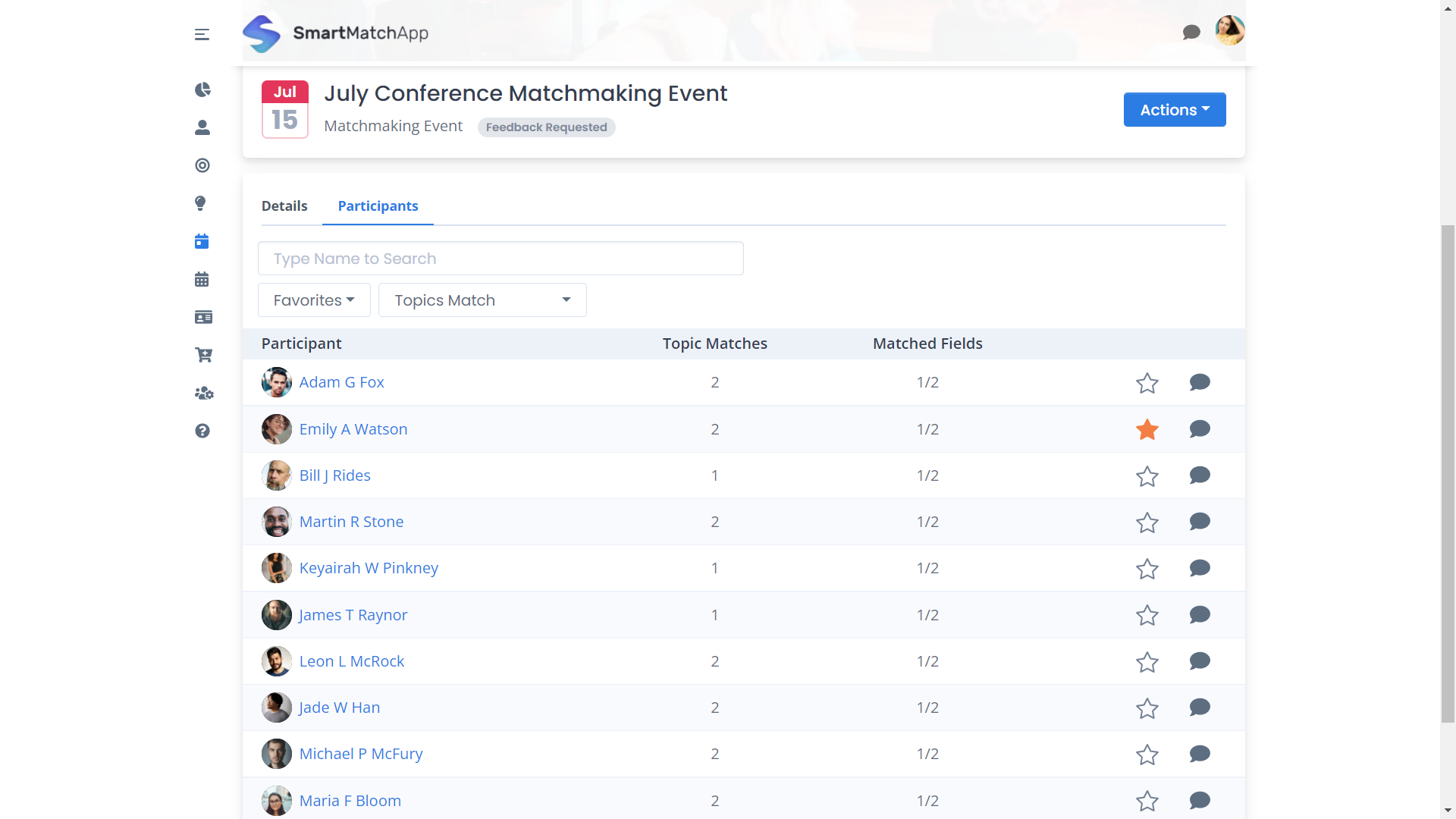Click in the Type Name to Search field
1456x819 pixels.
[x=500, y=258]
